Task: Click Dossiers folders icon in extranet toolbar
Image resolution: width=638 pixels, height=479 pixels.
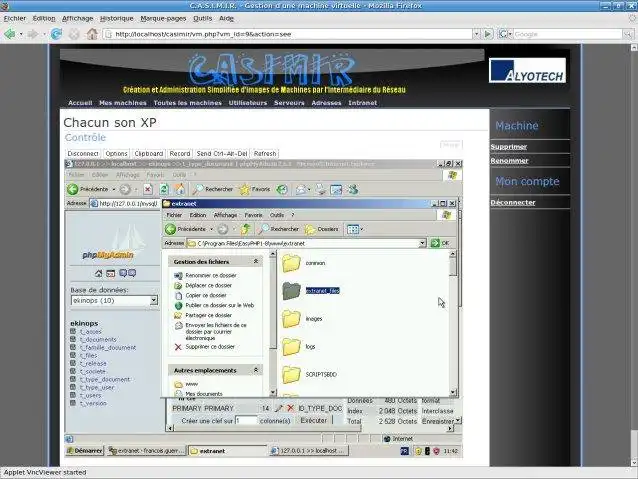Action: click(x=310, y=229)
